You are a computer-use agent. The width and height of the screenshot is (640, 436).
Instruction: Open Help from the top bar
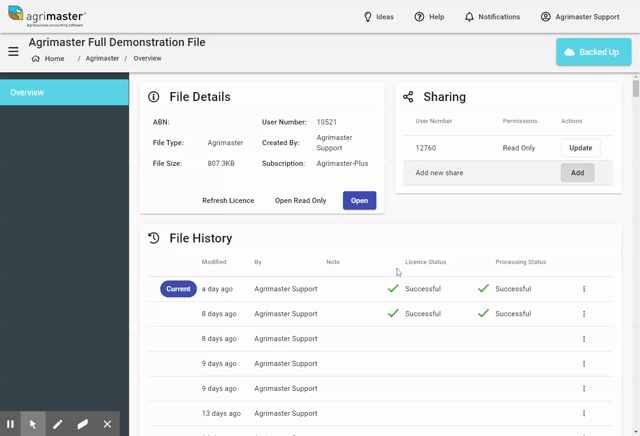[x=429, y=17]
